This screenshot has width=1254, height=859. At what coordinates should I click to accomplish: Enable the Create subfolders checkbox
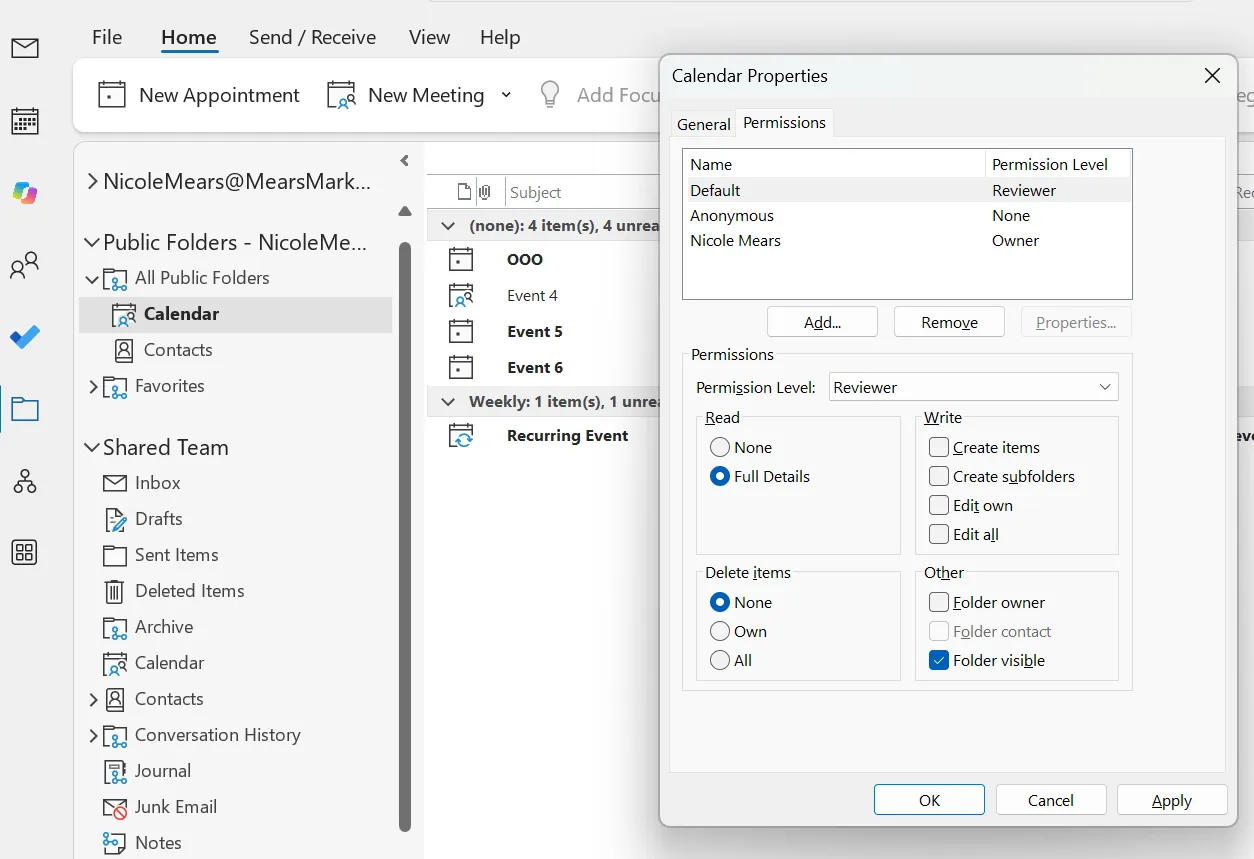point(939,477)
